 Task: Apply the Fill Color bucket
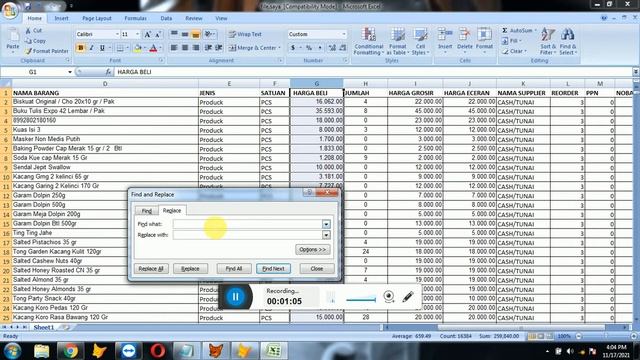138,48
